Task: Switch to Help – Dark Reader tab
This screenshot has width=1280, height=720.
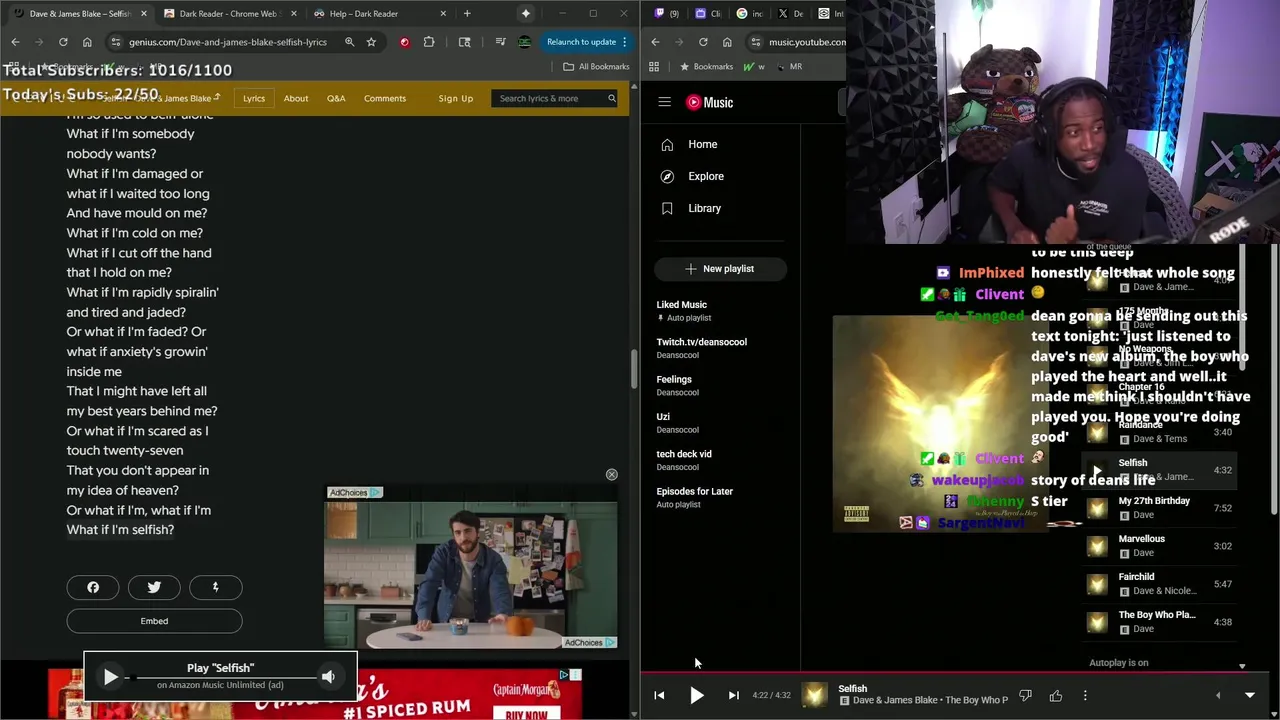Action: tap(364, 14)
